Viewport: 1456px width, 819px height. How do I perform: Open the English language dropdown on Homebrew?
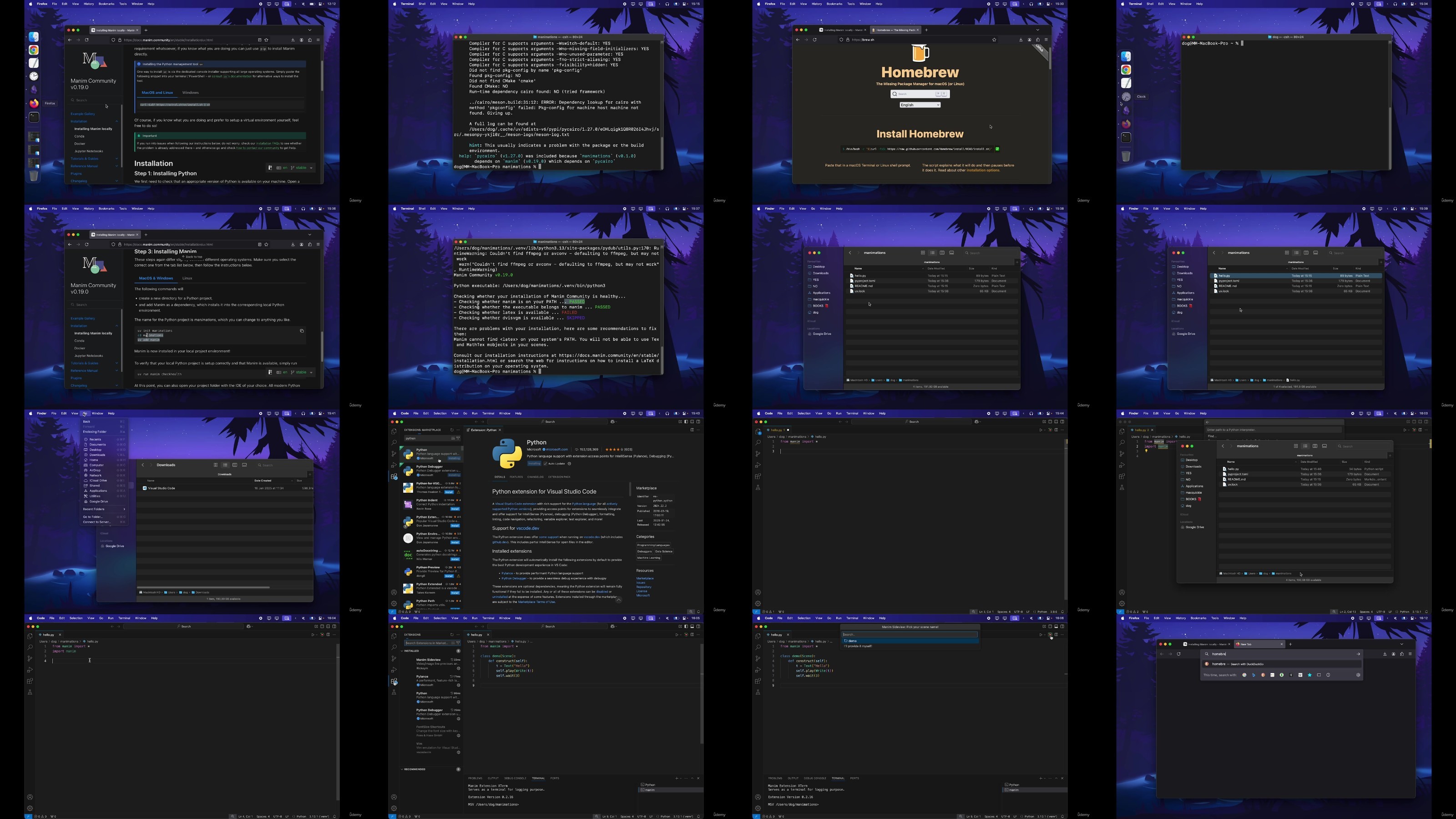point(920,105)
